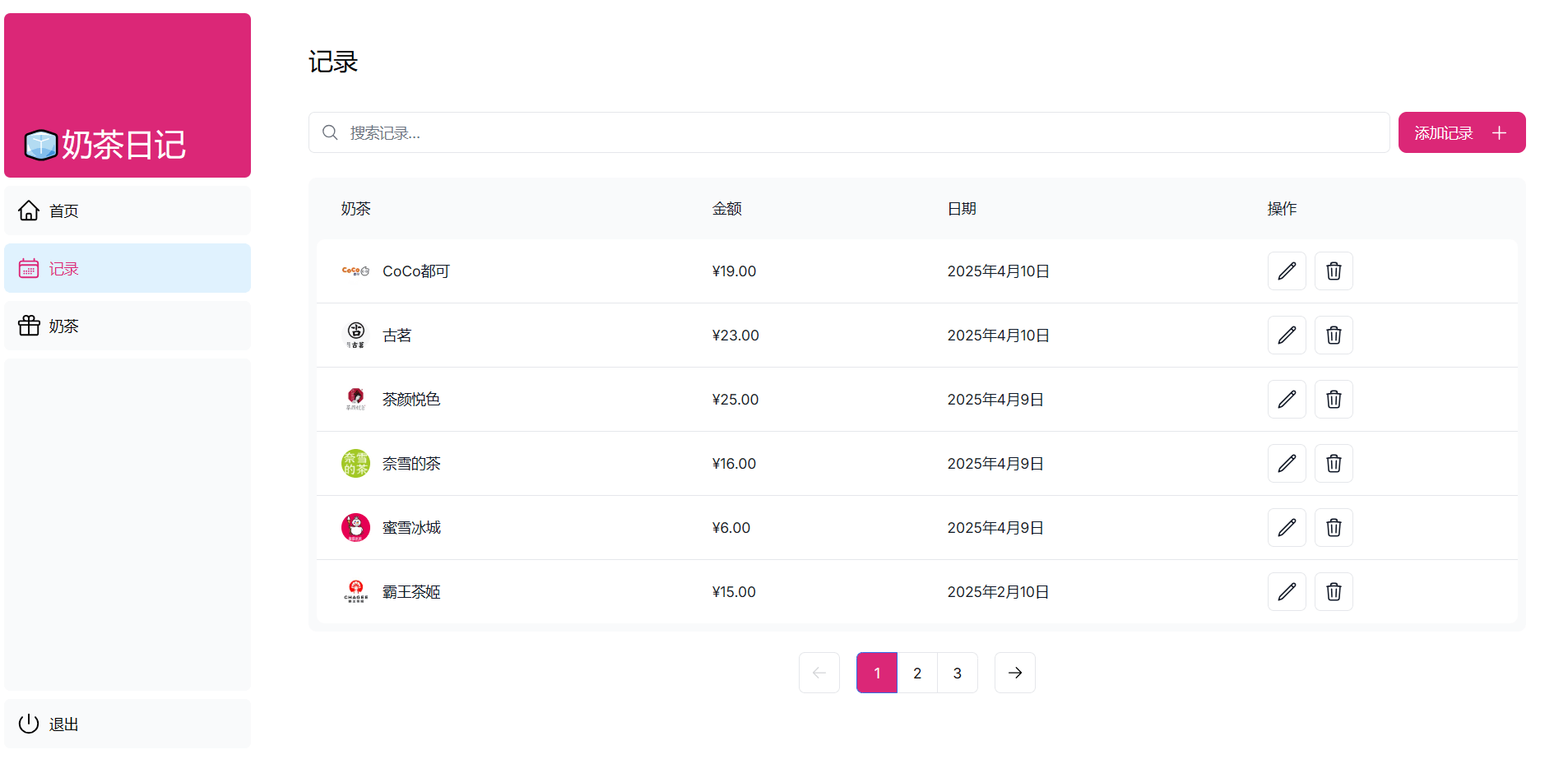1568x759 pixels.
Task: Click the CoCo都可 brand logo
Action: pyautogui.click(x=355, y=271)
